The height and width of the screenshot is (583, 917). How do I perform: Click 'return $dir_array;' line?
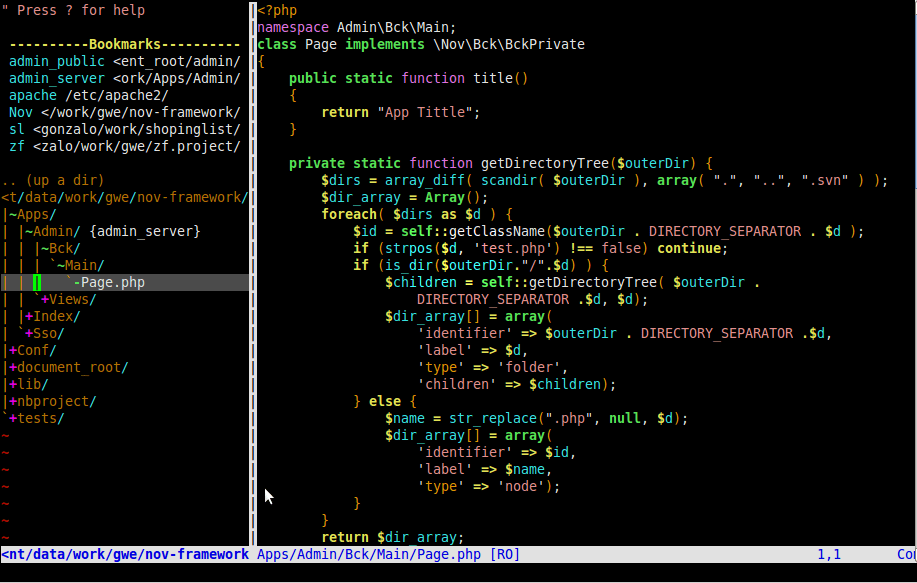coord(393,537)
